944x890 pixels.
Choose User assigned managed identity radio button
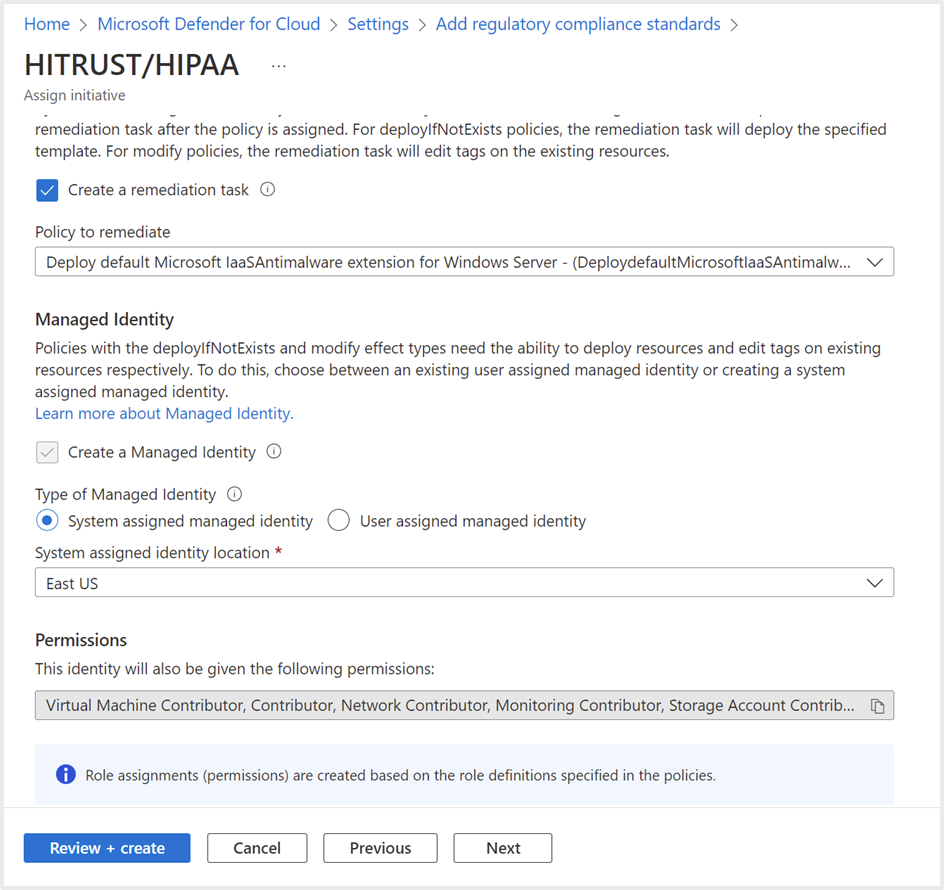(339, 521)
